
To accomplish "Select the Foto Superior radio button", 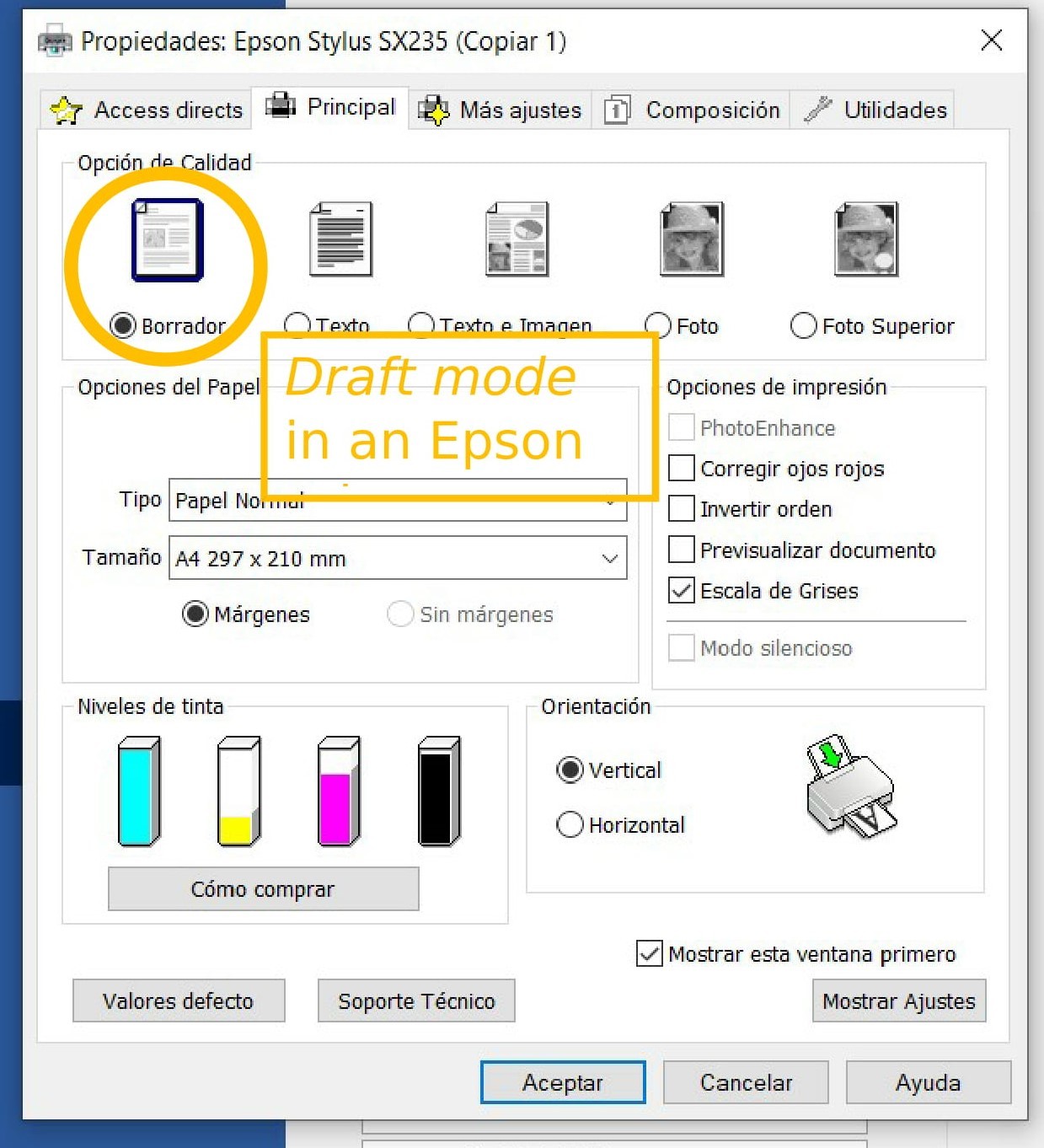I will [x=804, y=325].
